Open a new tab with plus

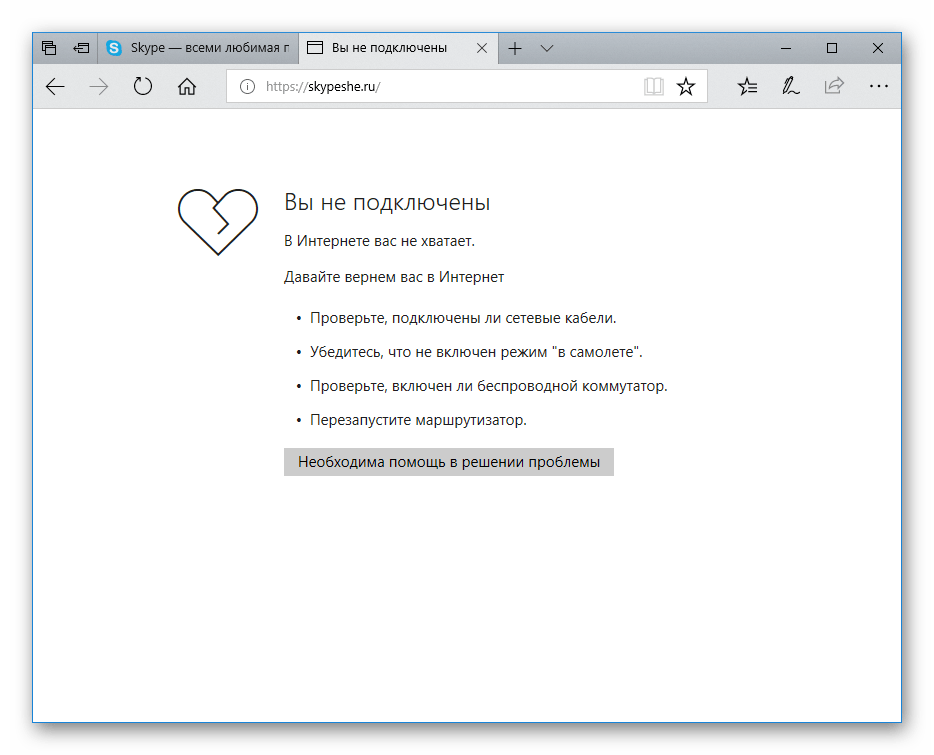point(515,48)
